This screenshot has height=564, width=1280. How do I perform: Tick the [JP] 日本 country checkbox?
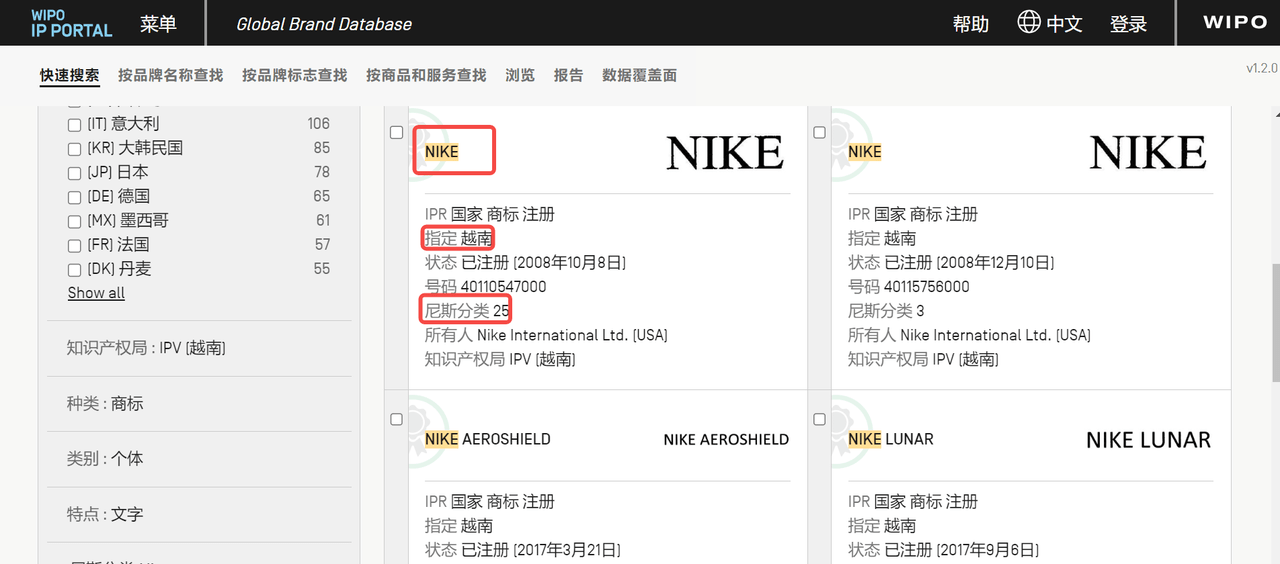pos(74,173)
